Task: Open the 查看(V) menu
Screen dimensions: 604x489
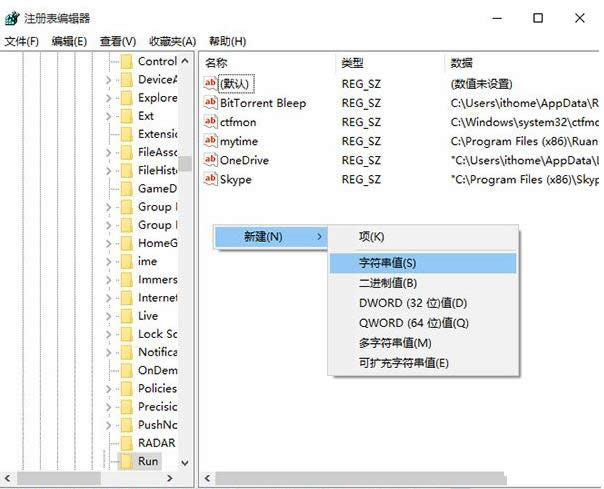Action: pos(118,41)
